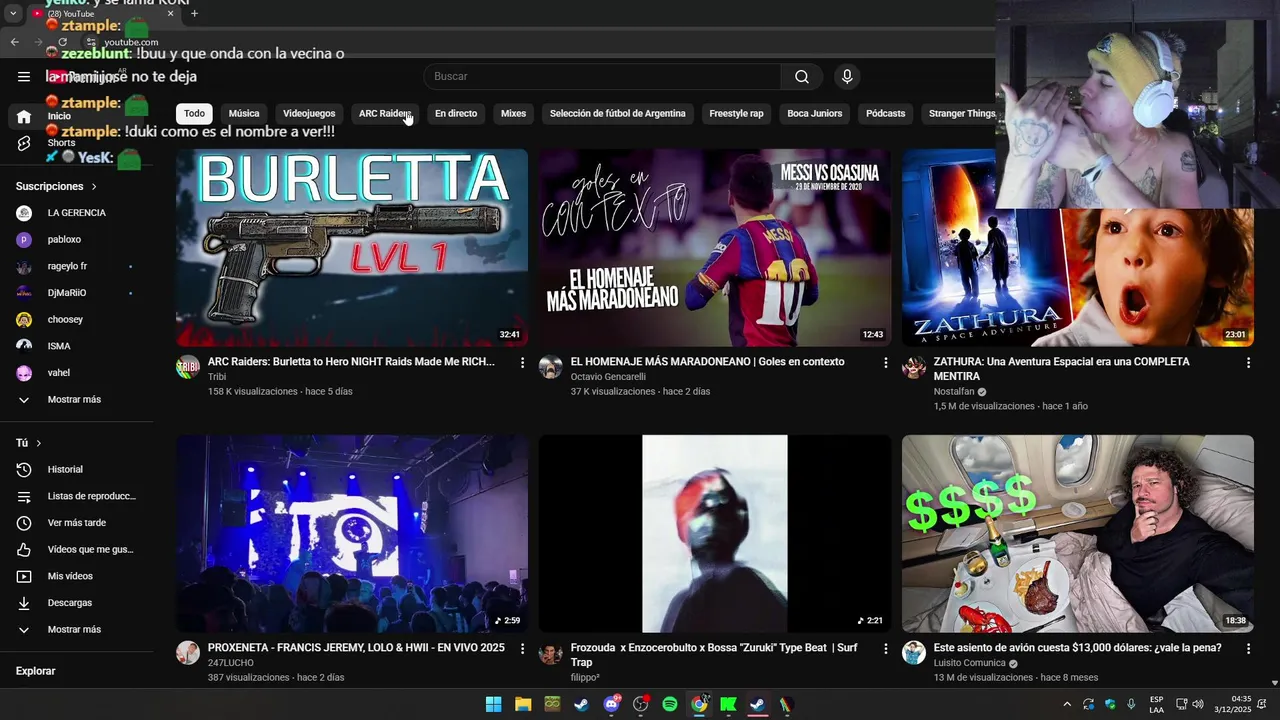Screen dimensions: 1280x720
Task: Play the $$$$ airplane seat thumbnail
Action: pyautogui.click(x=1078, y=533)
